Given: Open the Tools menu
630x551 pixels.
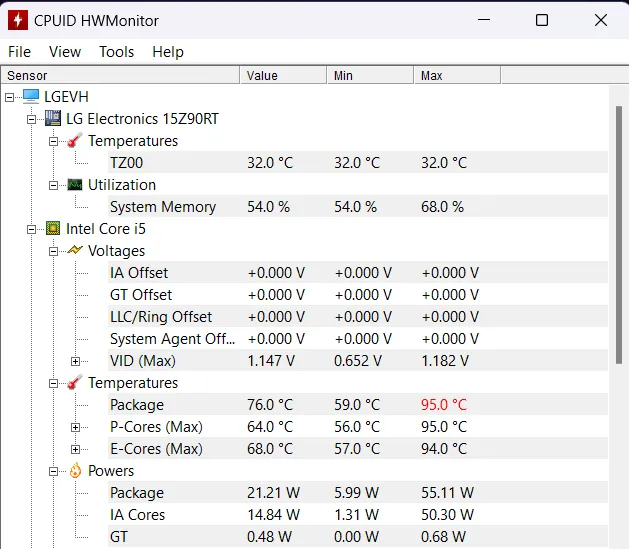Looking at the screenshot, I should 116,52.
